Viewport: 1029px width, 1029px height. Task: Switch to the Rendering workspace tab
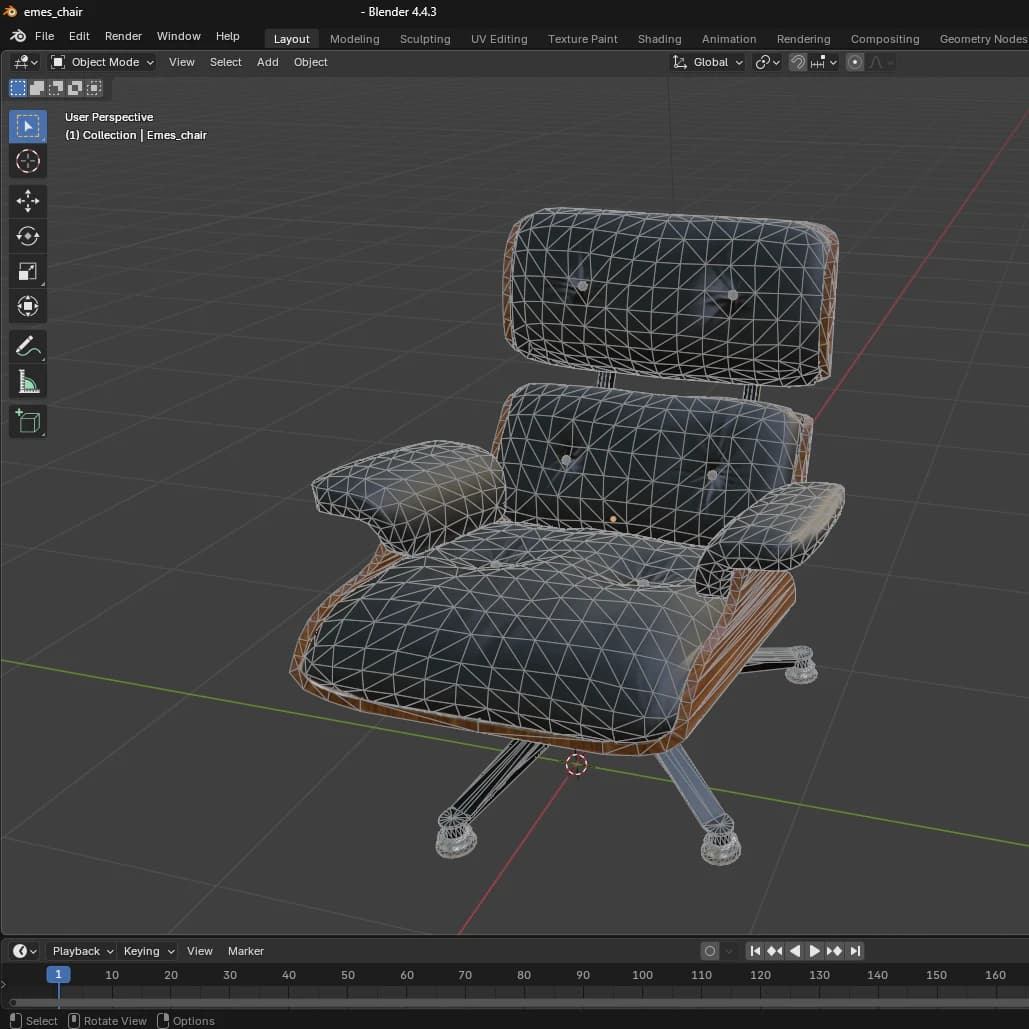803,39
